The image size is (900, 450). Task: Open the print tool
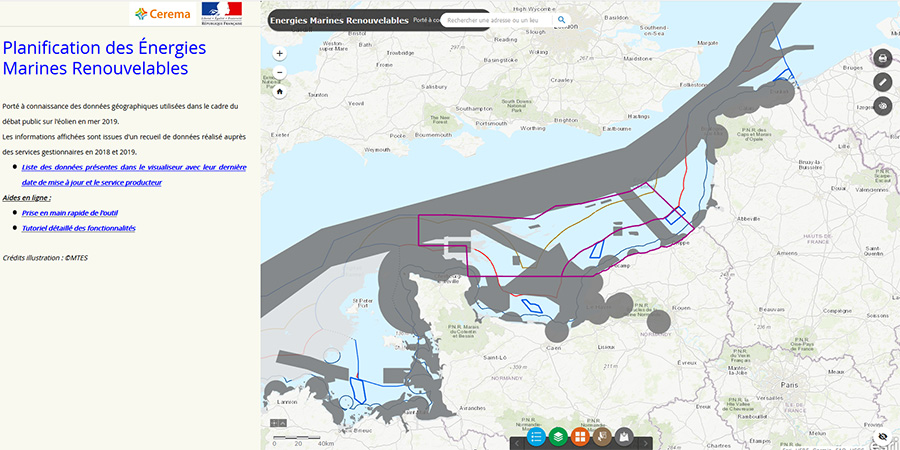click(882, 58)
